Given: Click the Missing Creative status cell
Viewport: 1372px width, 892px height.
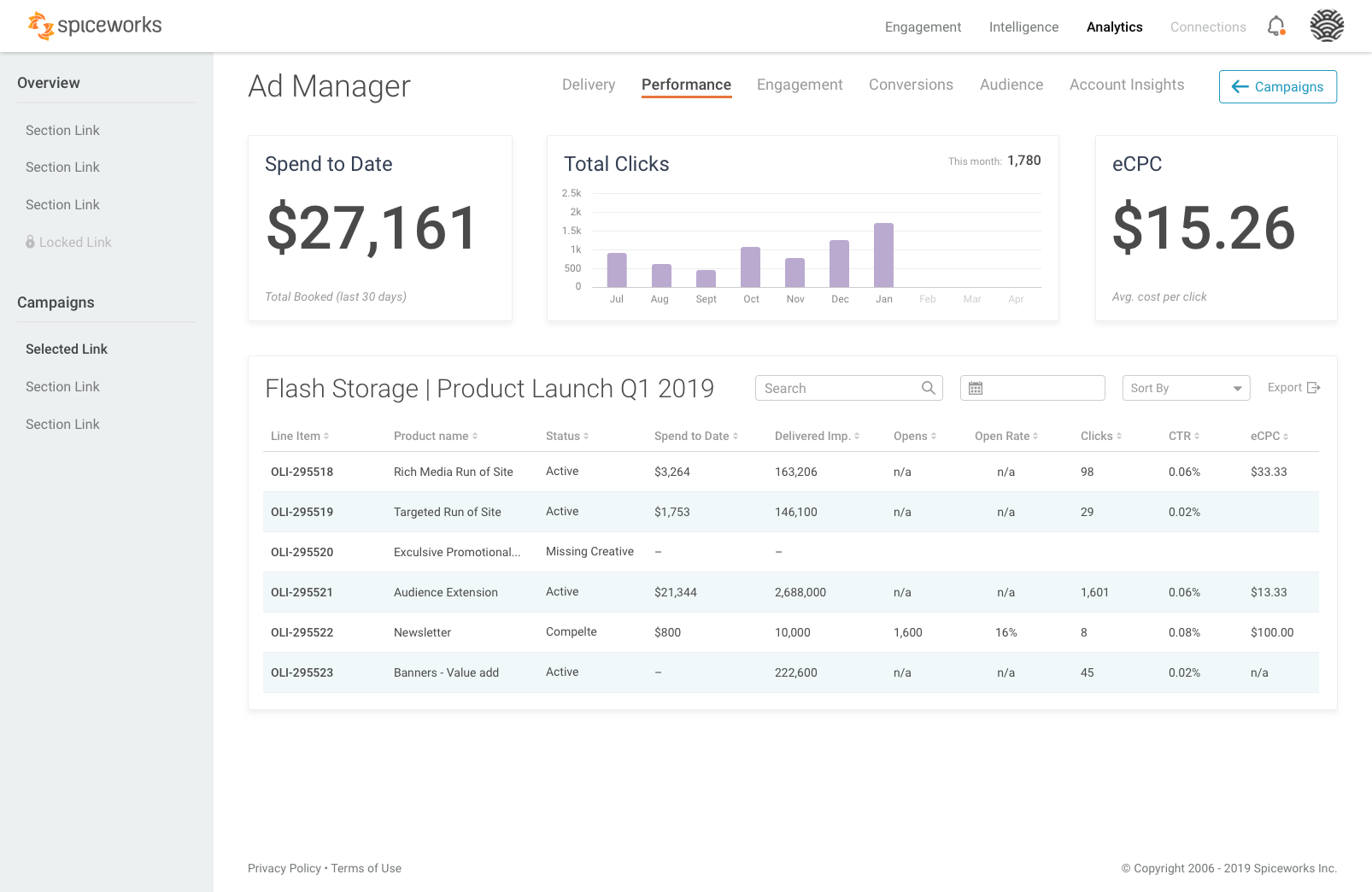Looking at the screenshot, I should 589,551.
